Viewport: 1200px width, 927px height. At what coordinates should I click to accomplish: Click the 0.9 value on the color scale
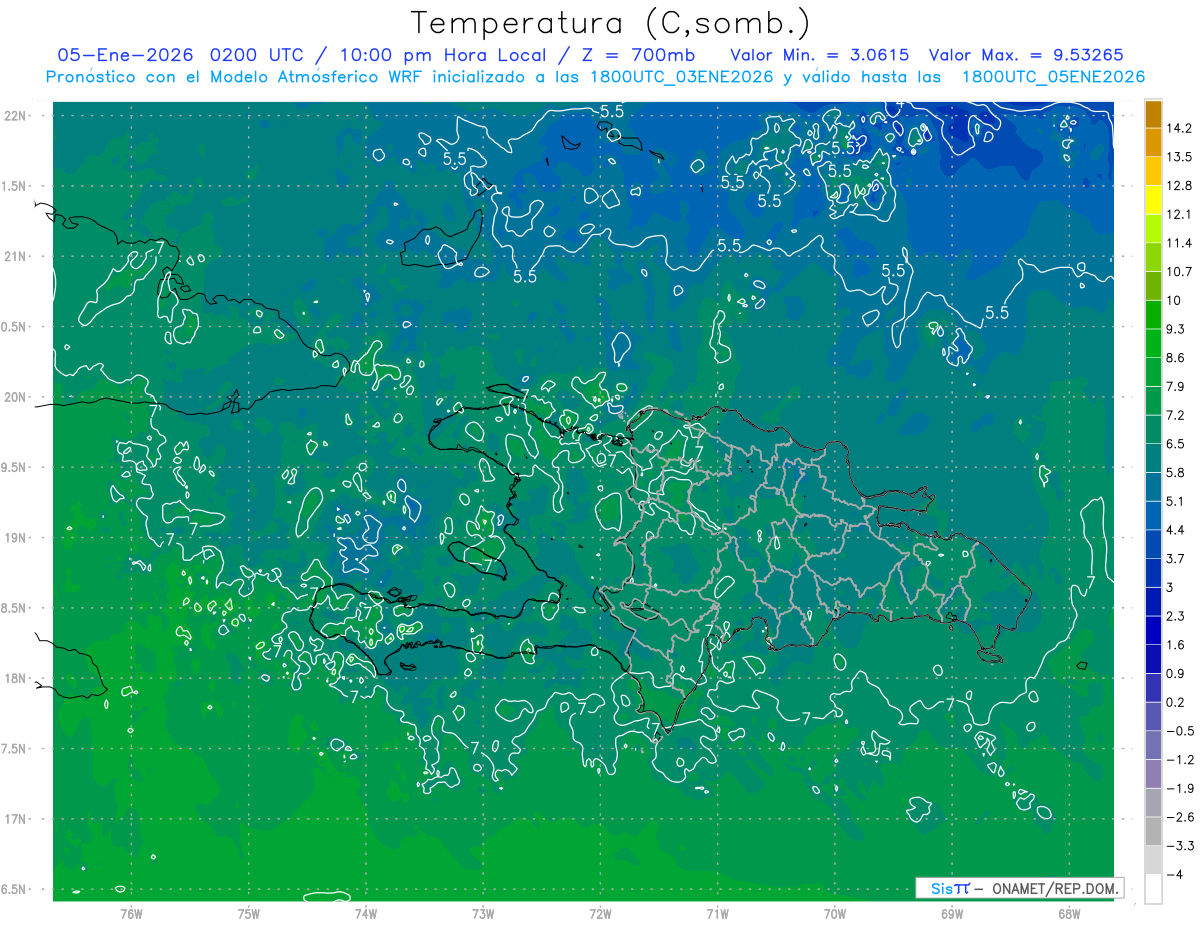click(x=1176, y=673)
